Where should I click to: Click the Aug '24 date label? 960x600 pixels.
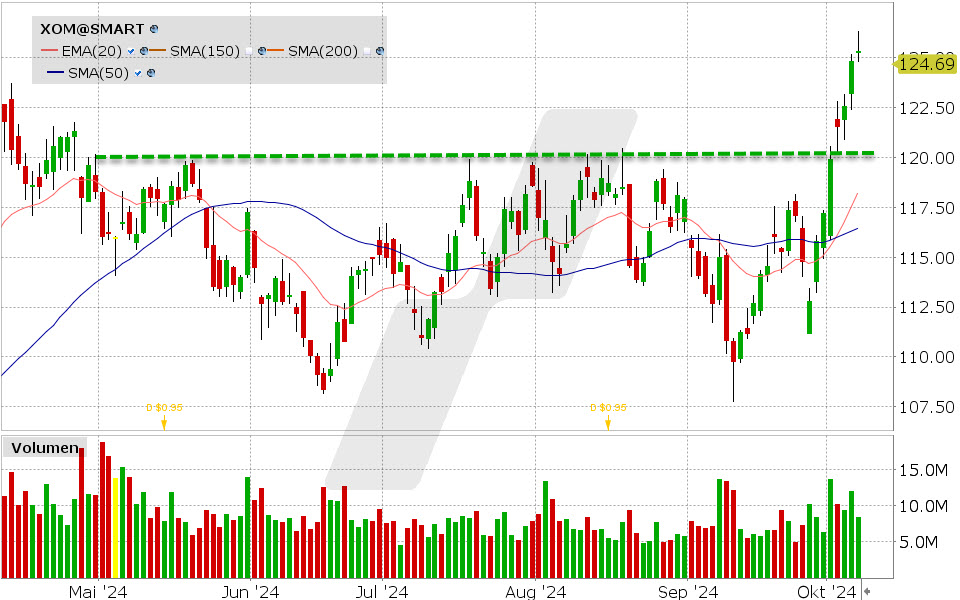[x=535, y=591]
